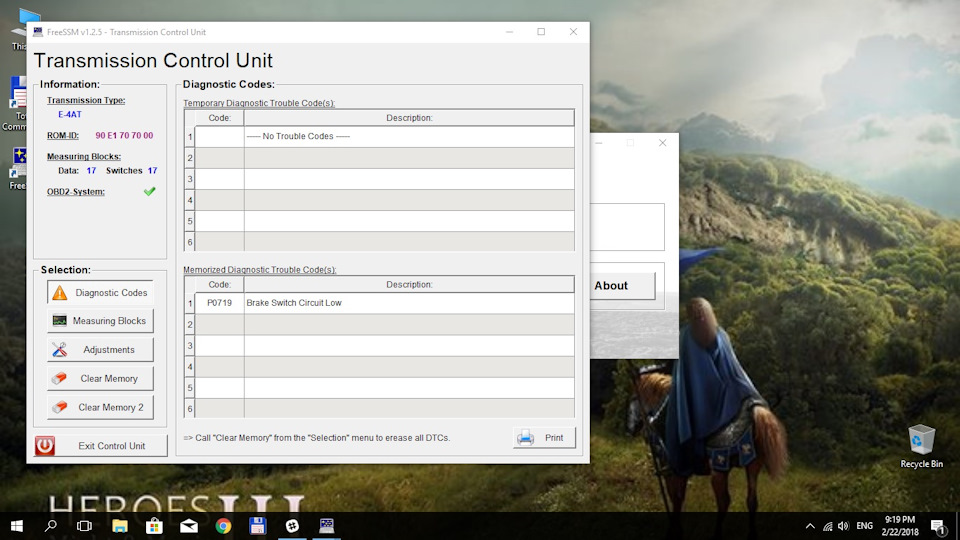Viewport: 960px width, 540px height.
Task: Open taskbar Search
Action: tap(51, 526)
